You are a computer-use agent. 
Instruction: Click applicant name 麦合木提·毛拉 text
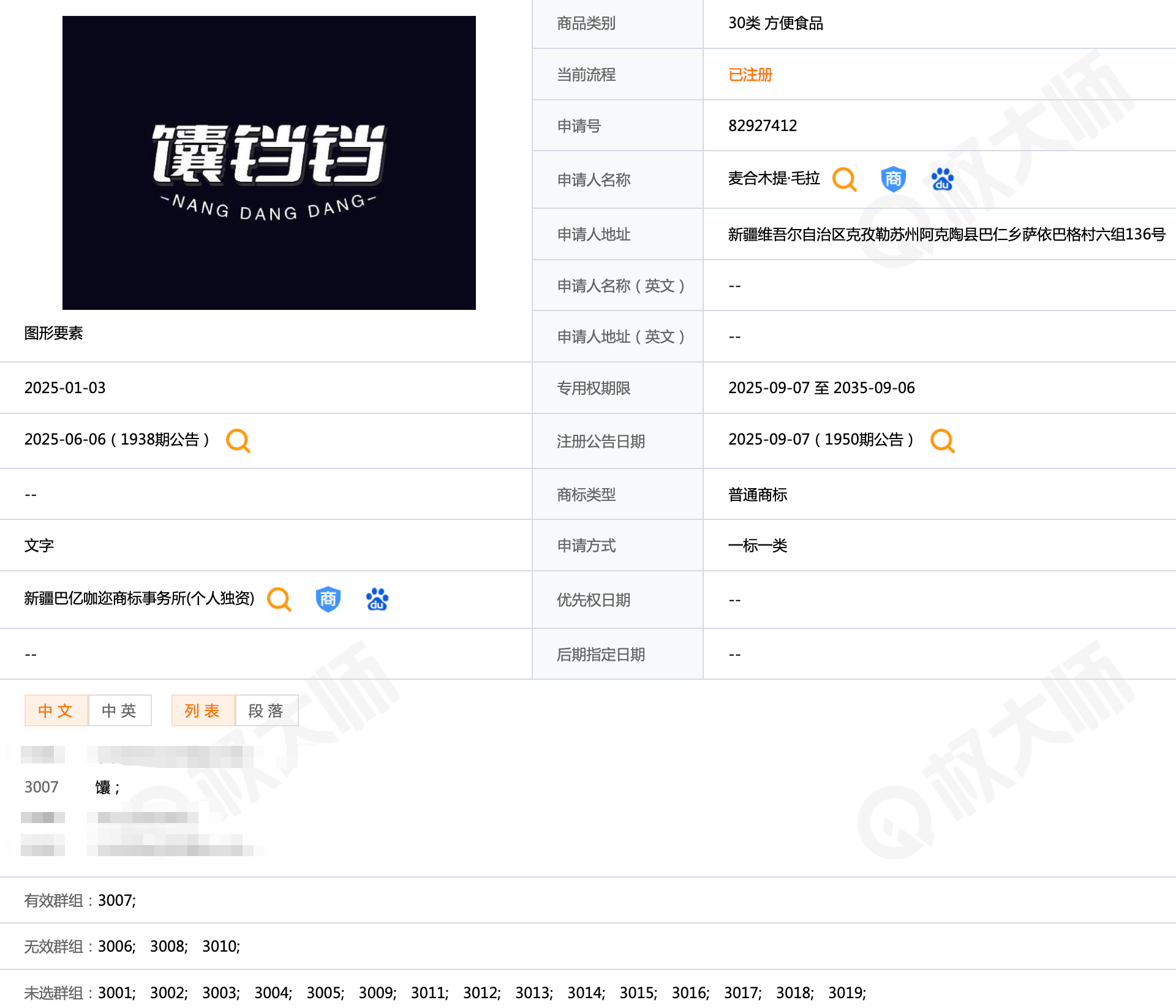(774, 178)
